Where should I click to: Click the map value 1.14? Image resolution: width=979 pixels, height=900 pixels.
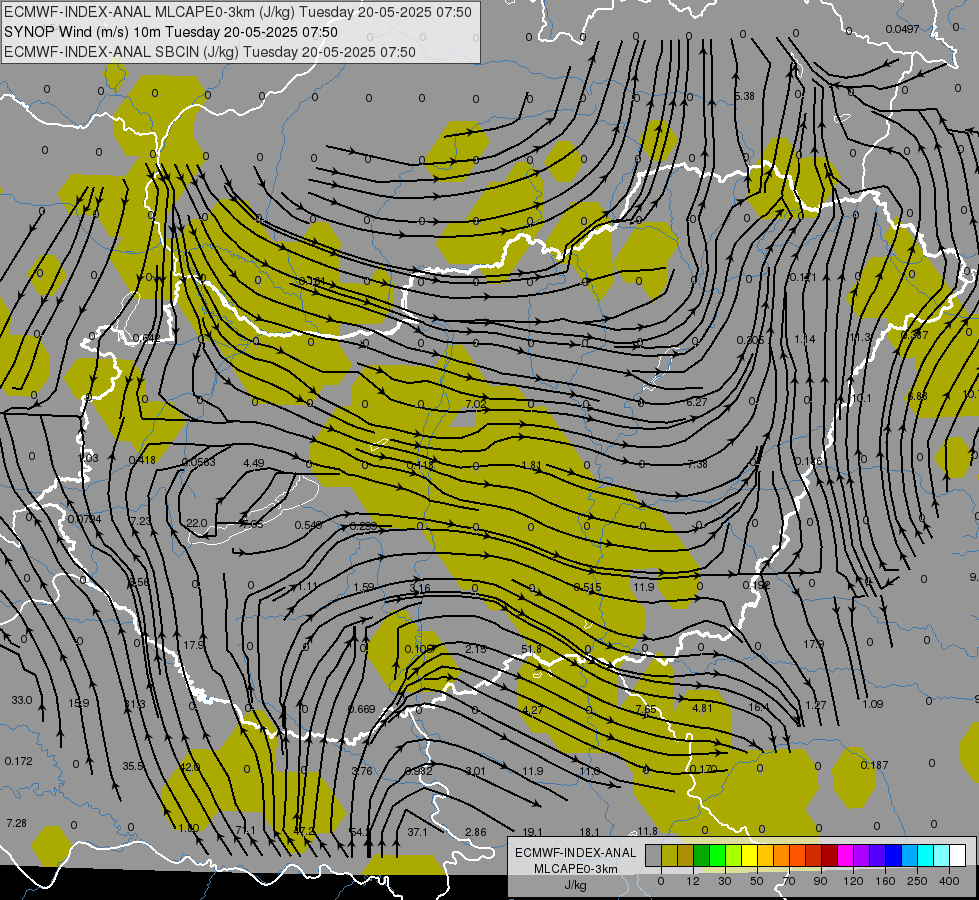pyautogui.click(x=805, y=339)
